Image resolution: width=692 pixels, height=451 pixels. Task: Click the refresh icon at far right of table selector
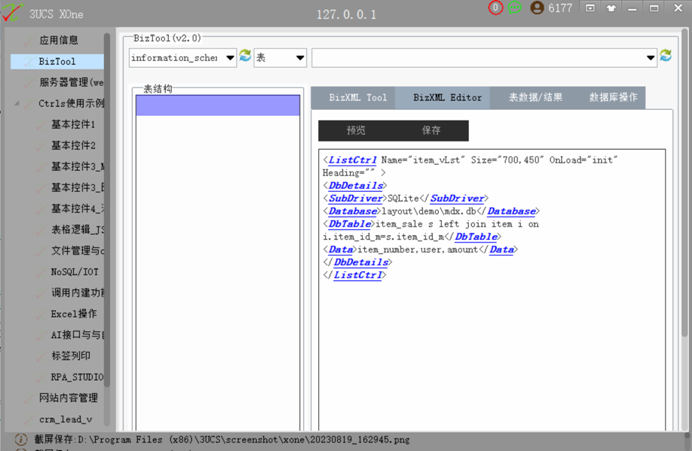[x=666, y=56]
